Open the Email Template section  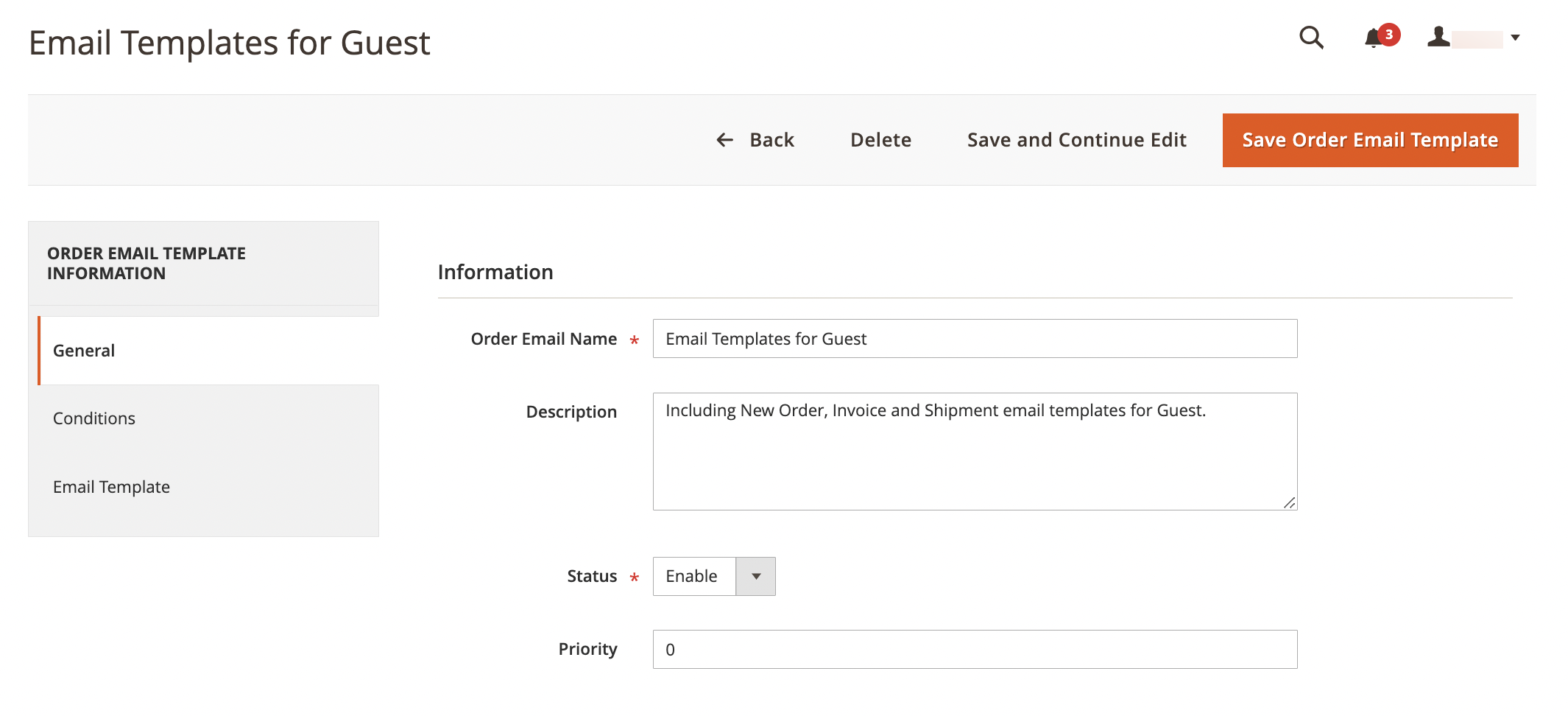click(111, 487)
